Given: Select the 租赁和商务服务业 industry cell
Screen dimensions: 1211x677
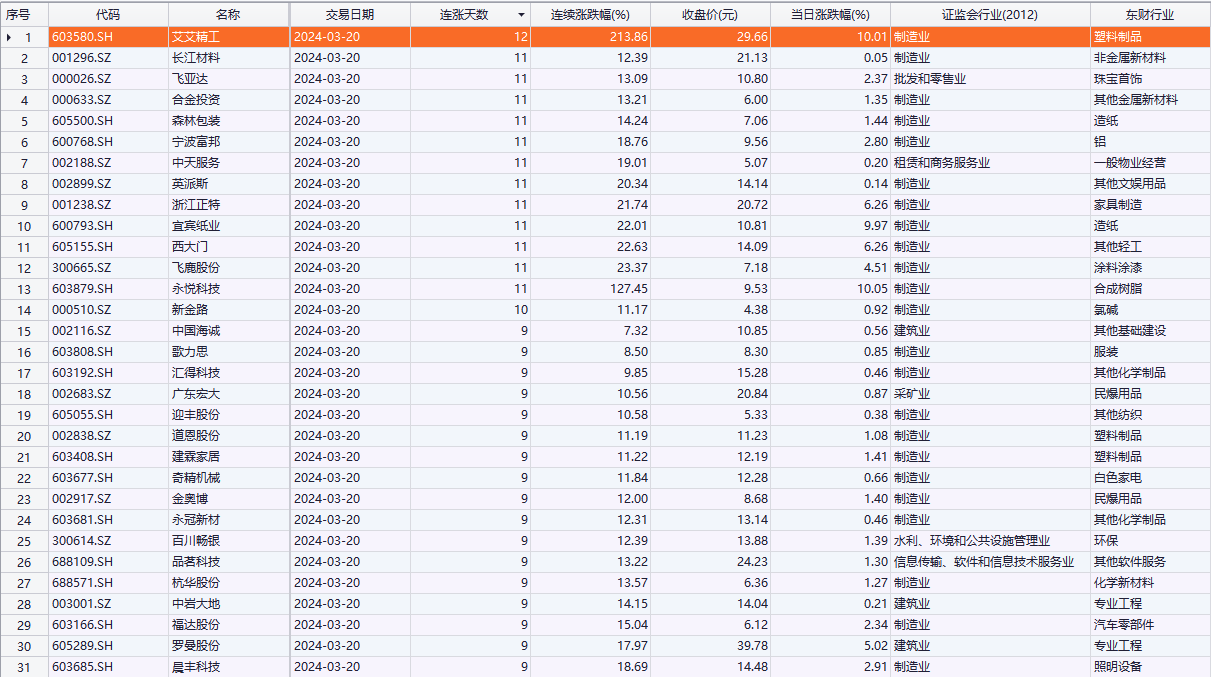Looking at the screenshot, I should [x=942, y=163].
